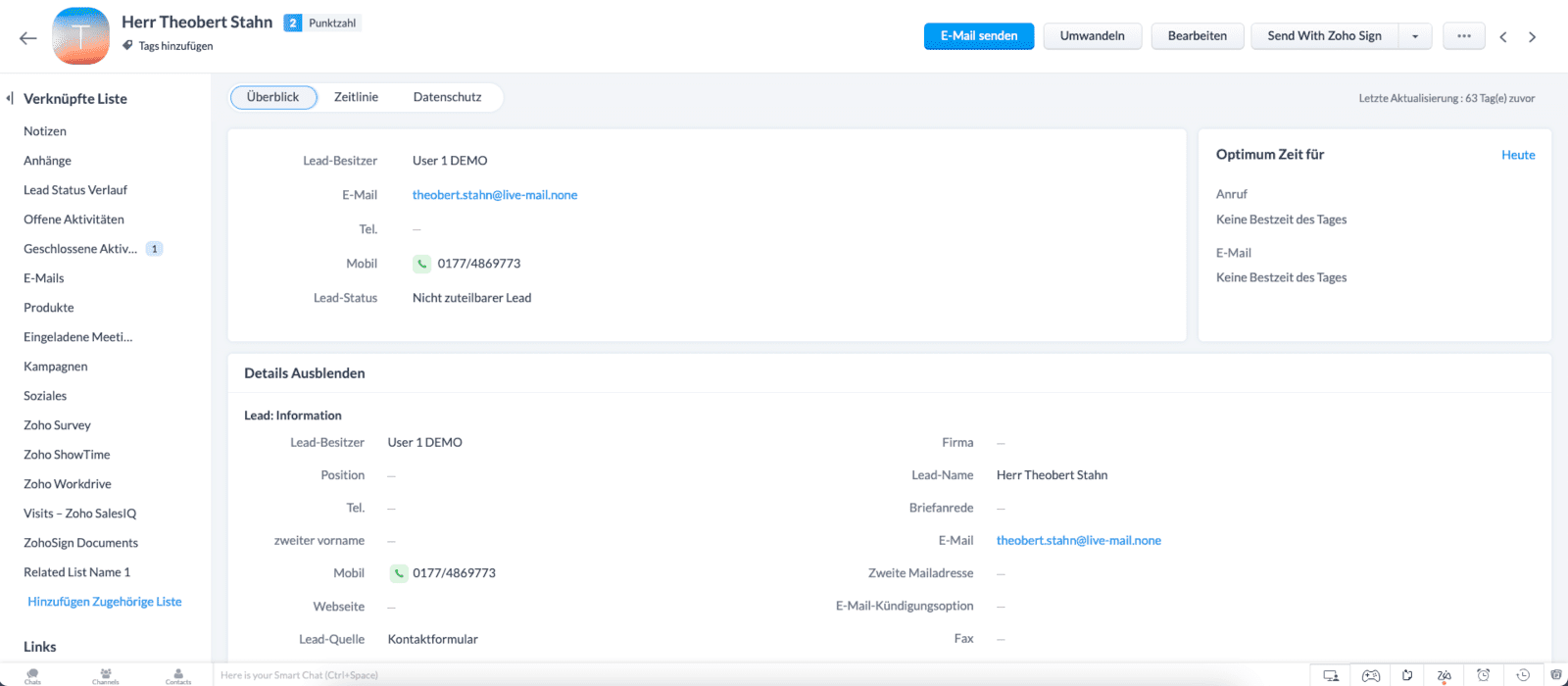Collapse the Verknüpfte Liste sidebar
Viewport: 1568px width, 686px height.
tap(10, 98)
